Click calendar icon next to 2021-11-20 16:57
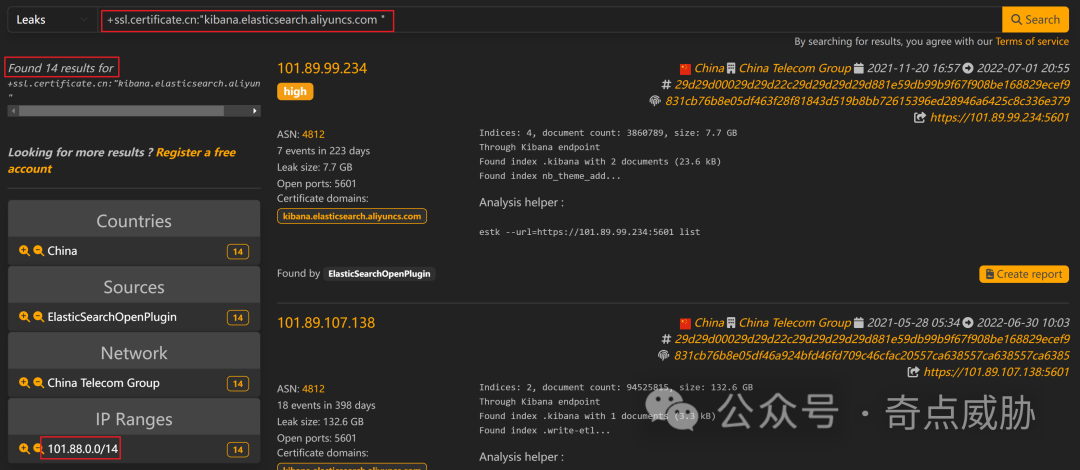Viewport: 1080px width, 470px height. 858,68
